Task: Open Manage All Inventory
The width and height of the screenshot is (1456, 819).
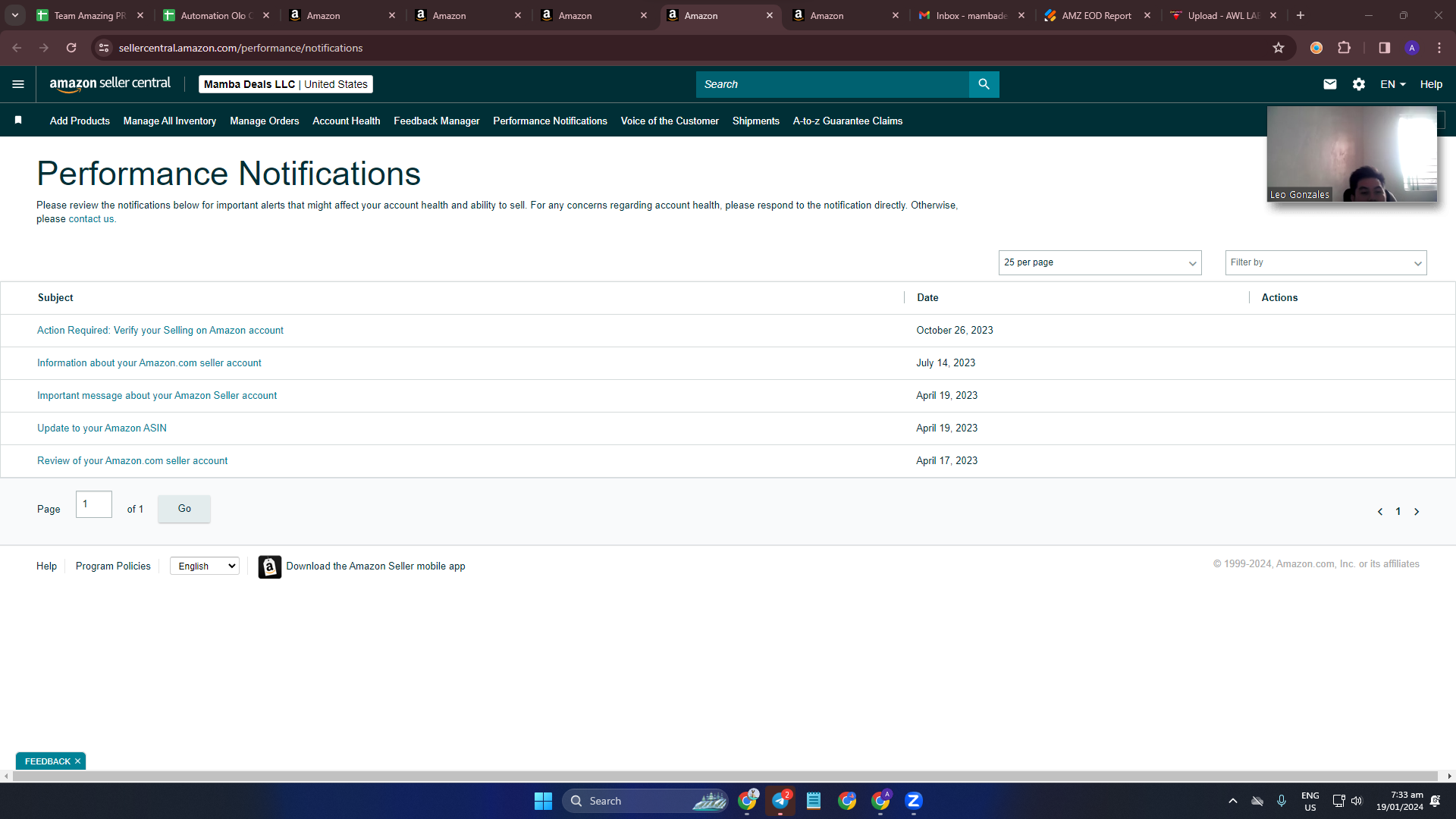Action: [x=170, y=121]
